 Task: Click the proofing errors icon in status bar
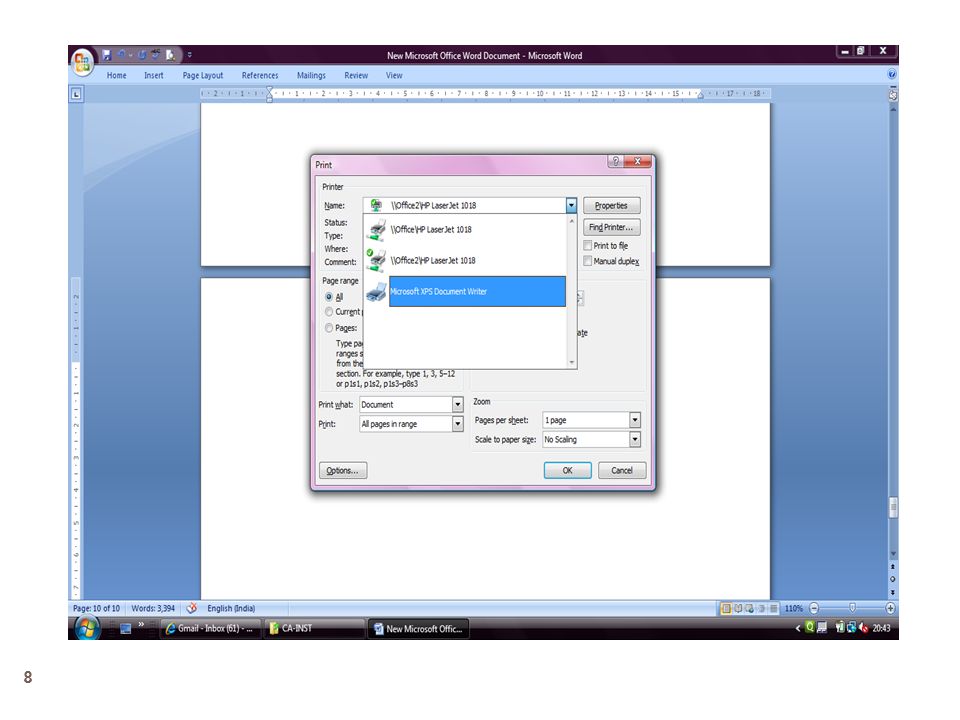192,608
